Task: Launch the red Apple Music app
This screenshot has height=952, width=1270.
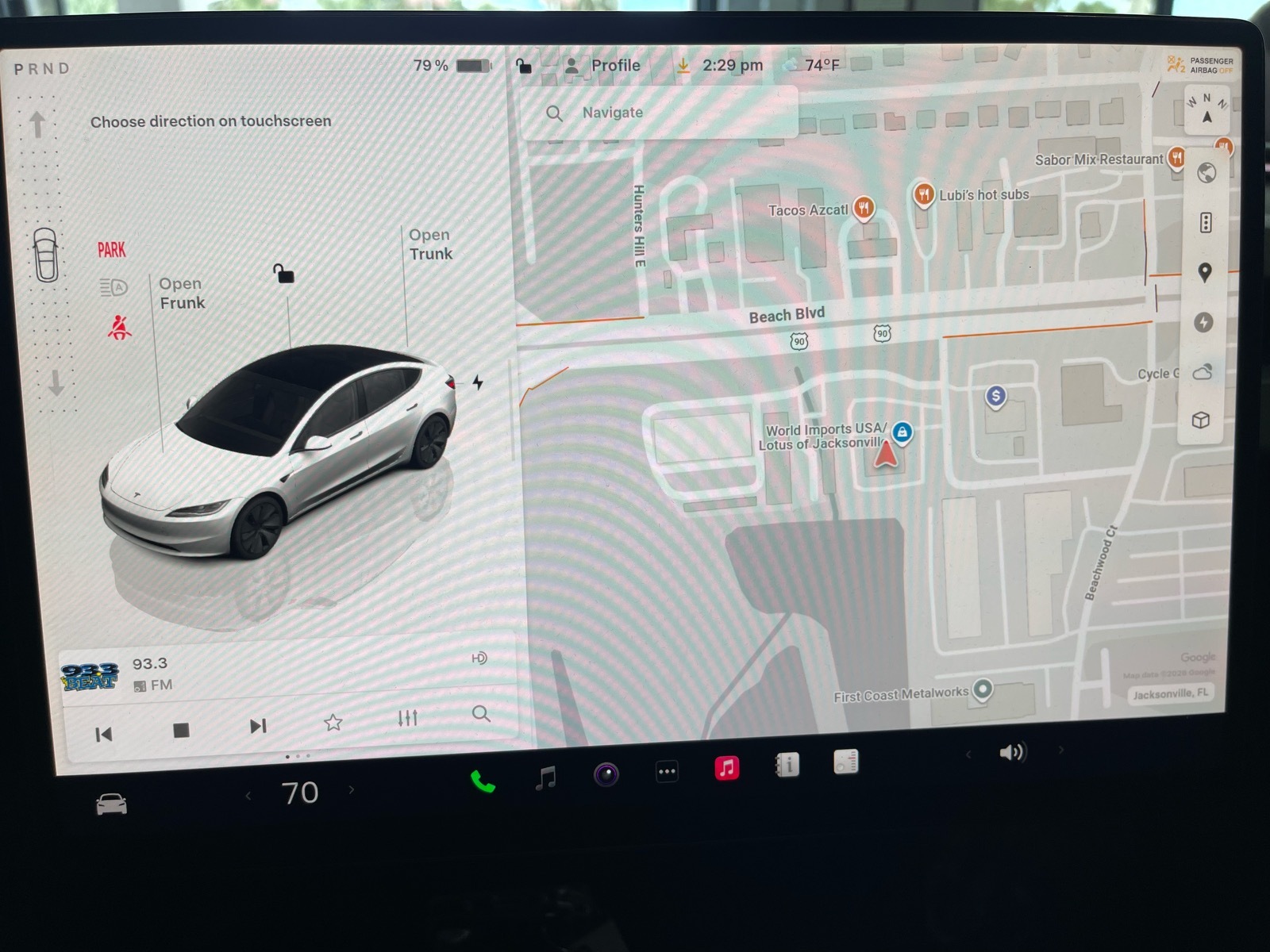Action: [x=726, y=767]
